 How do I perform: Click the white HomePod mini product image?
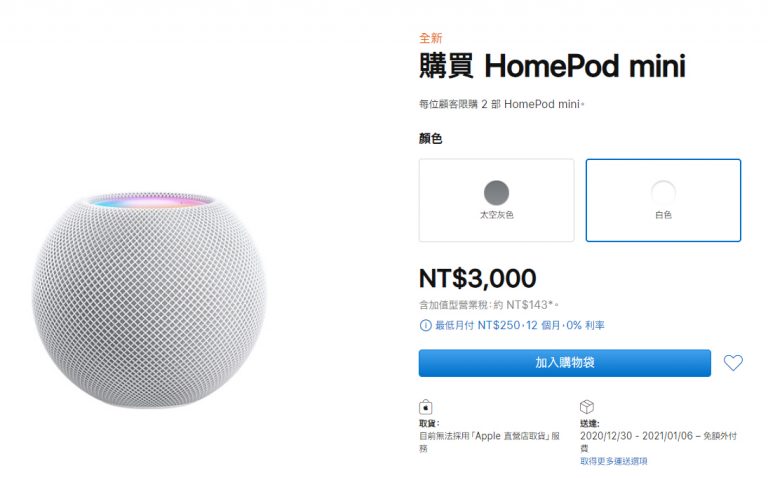click(149, 300)
